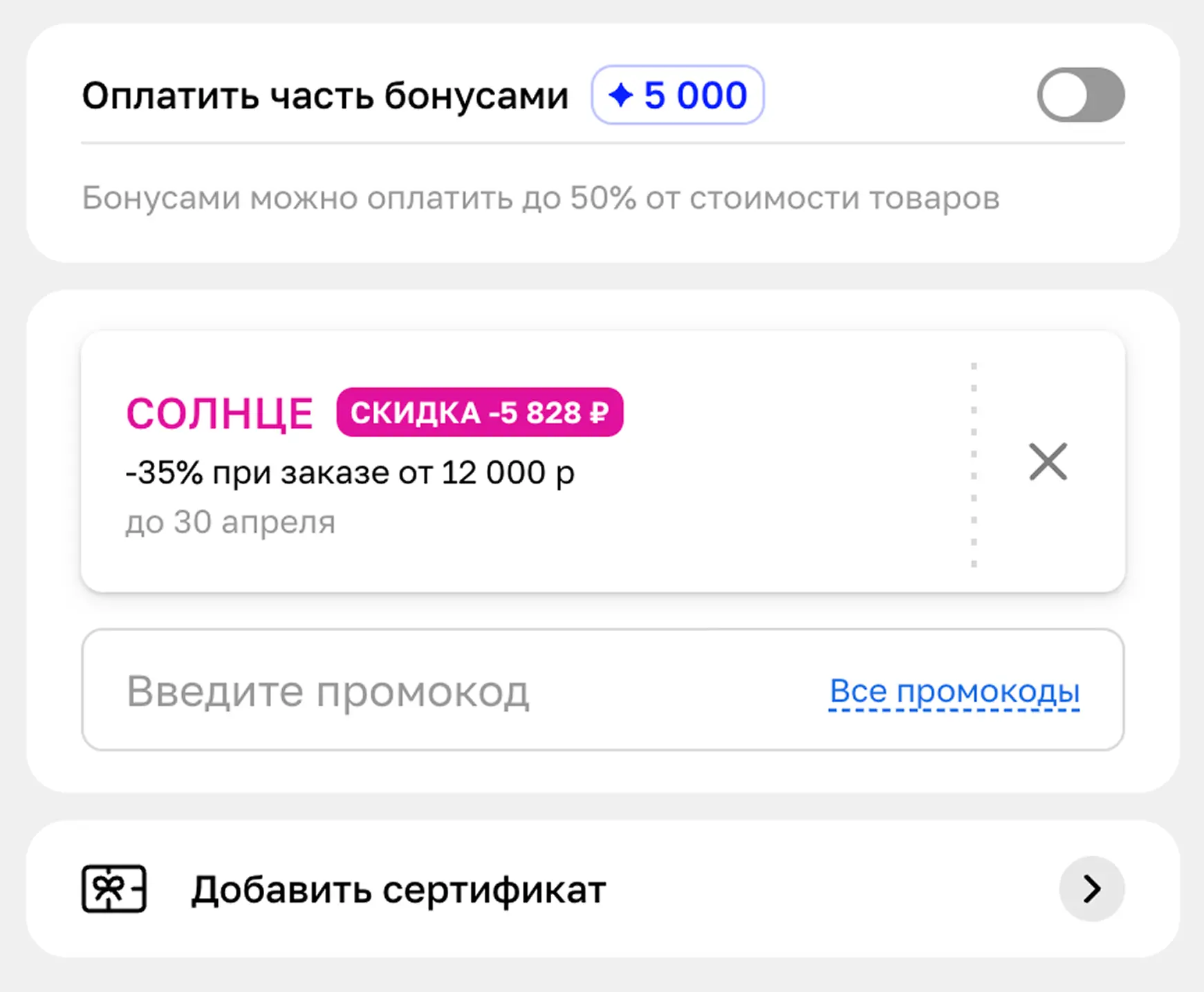Click the gift certificate icon
Image resolution: width=1204 pixels, height=992 pixels.
[113, 890]
